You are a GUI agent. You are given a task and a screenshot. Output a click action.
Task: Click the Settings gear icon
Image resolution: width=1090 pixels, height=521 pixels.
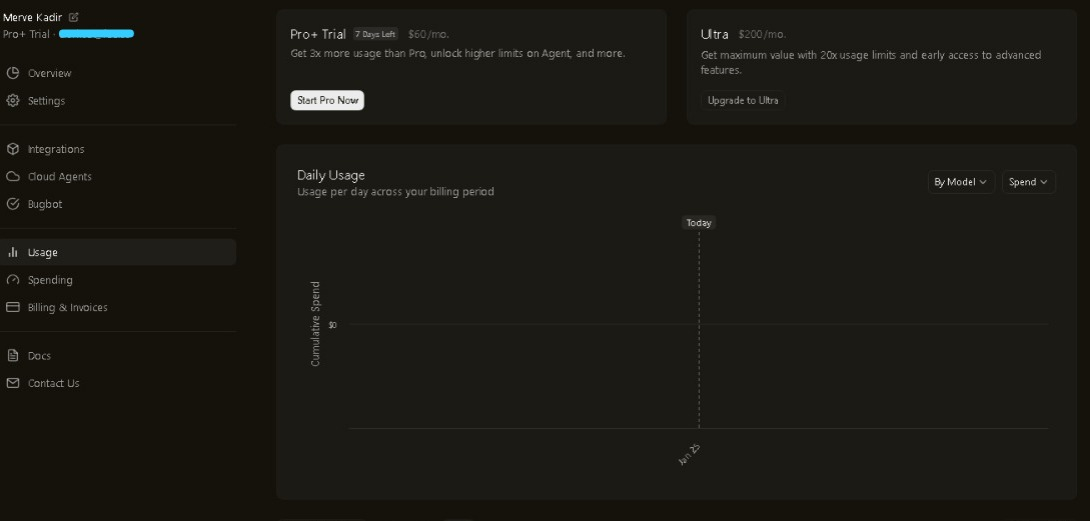[13, 100]
